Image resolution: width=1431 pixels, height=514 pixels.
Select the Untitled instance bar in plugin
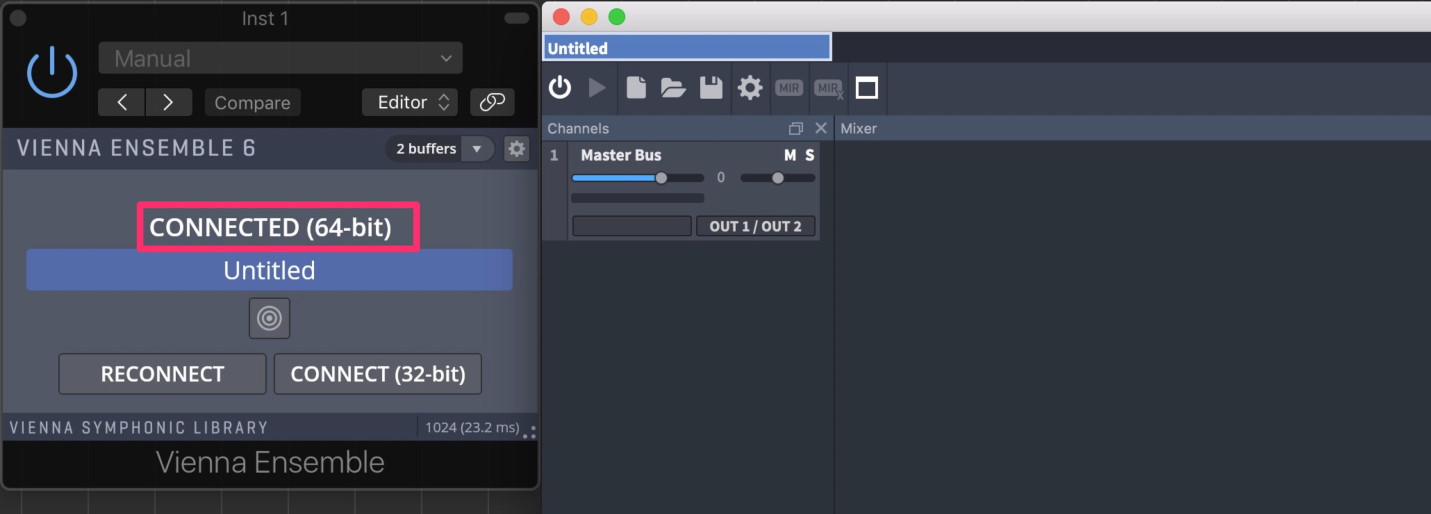(x=269, y=270)
